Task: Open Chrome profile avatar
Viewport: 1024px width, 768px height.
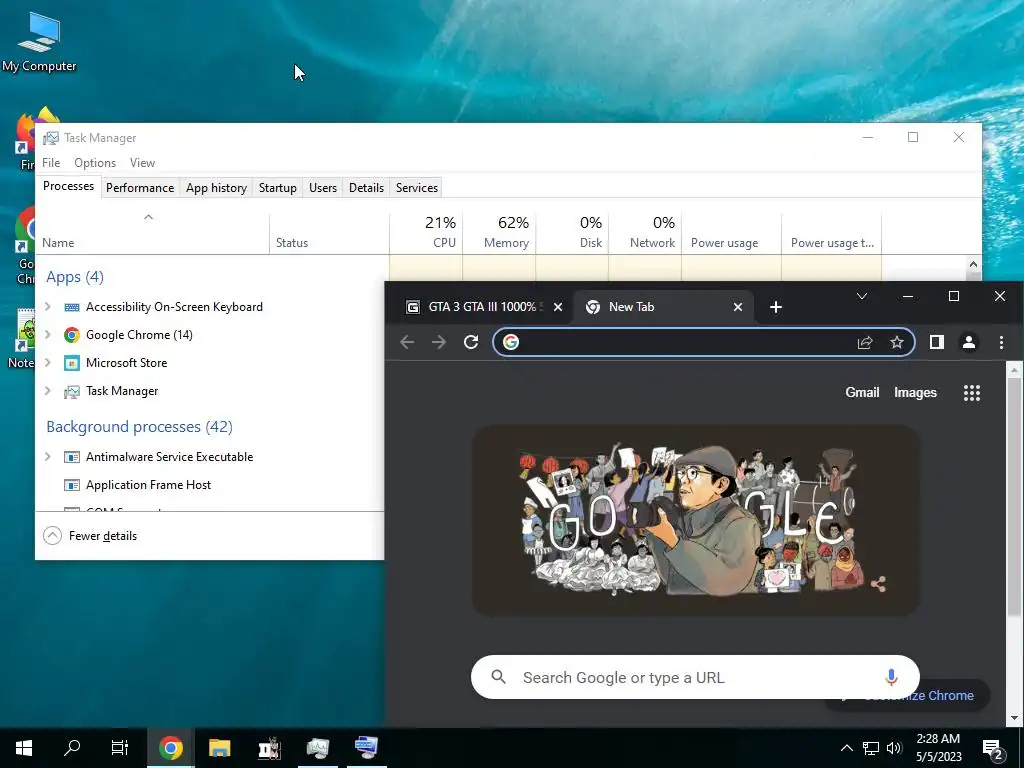Action: pos(969,342)
